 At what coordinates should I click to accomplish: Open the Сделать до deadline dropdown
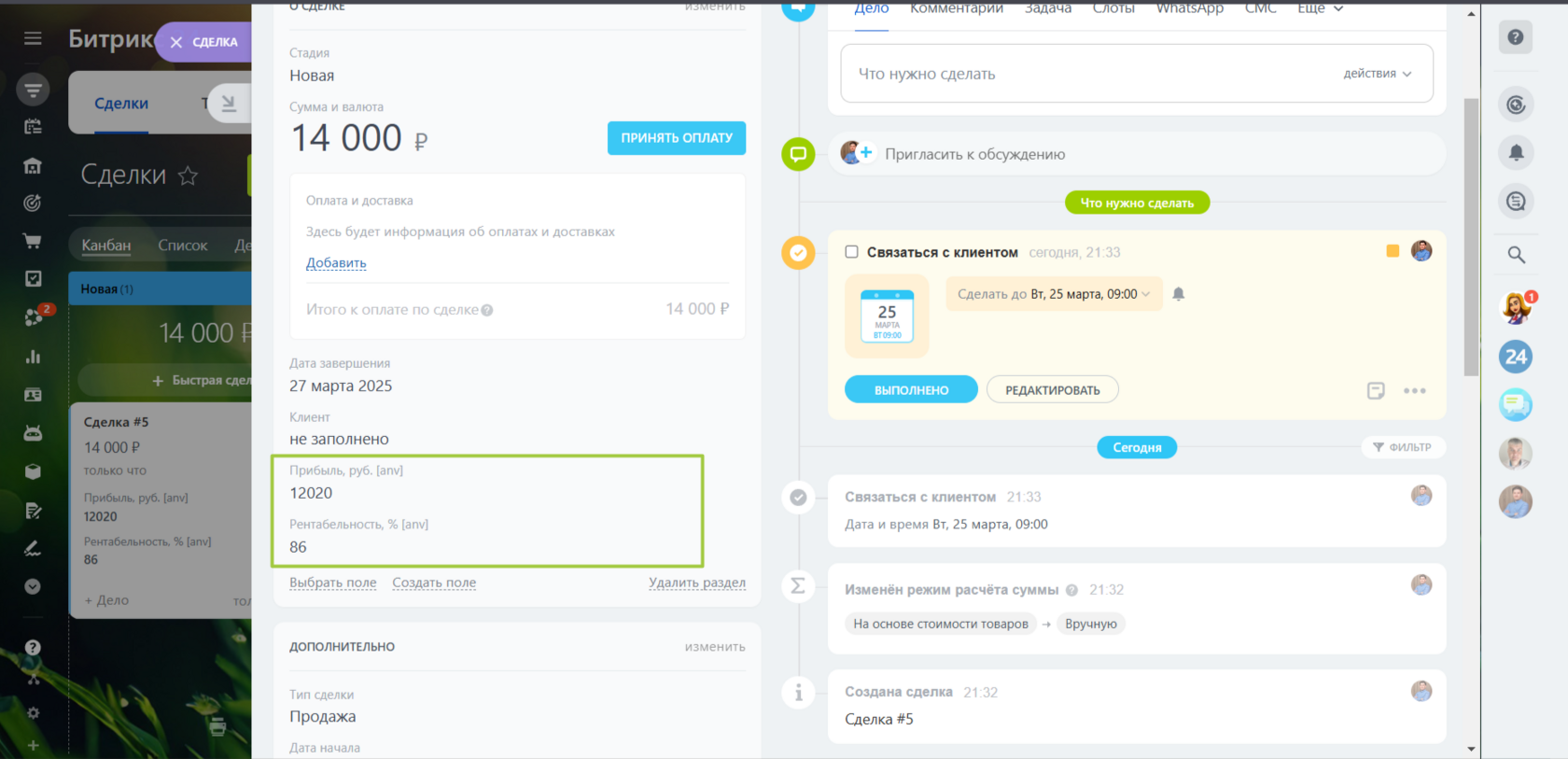[1054, 294]
